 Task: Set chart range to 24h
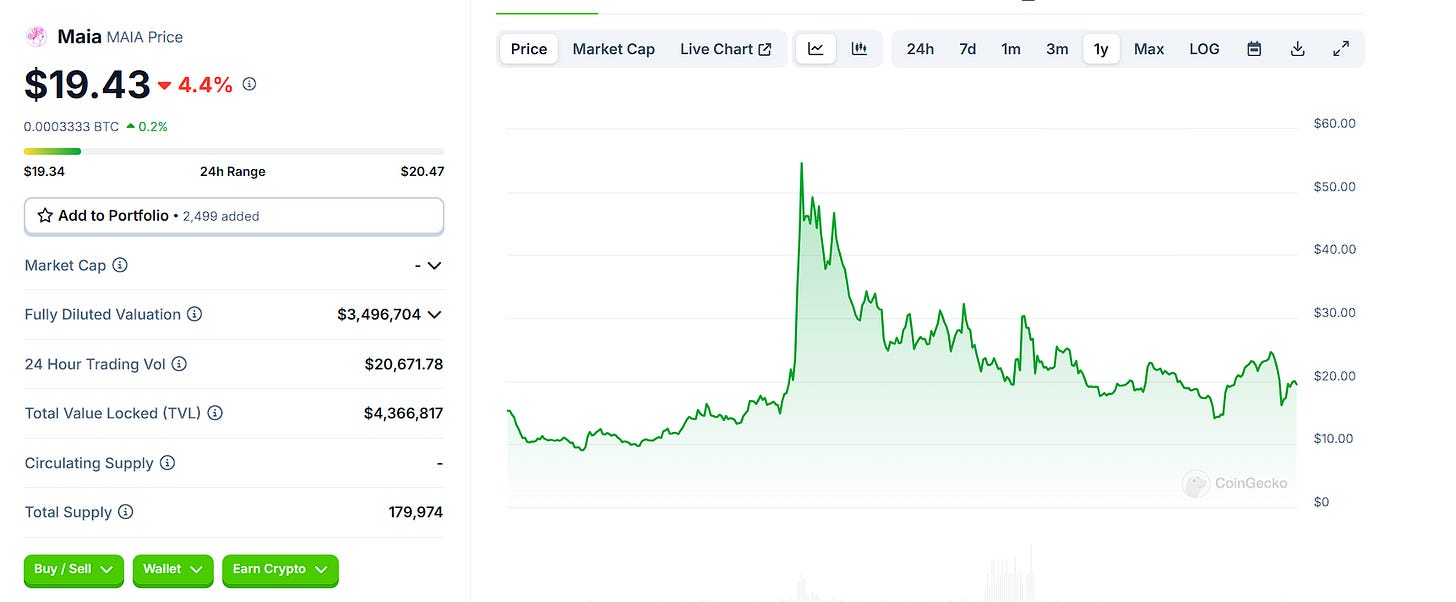click(x=920, y=48)
